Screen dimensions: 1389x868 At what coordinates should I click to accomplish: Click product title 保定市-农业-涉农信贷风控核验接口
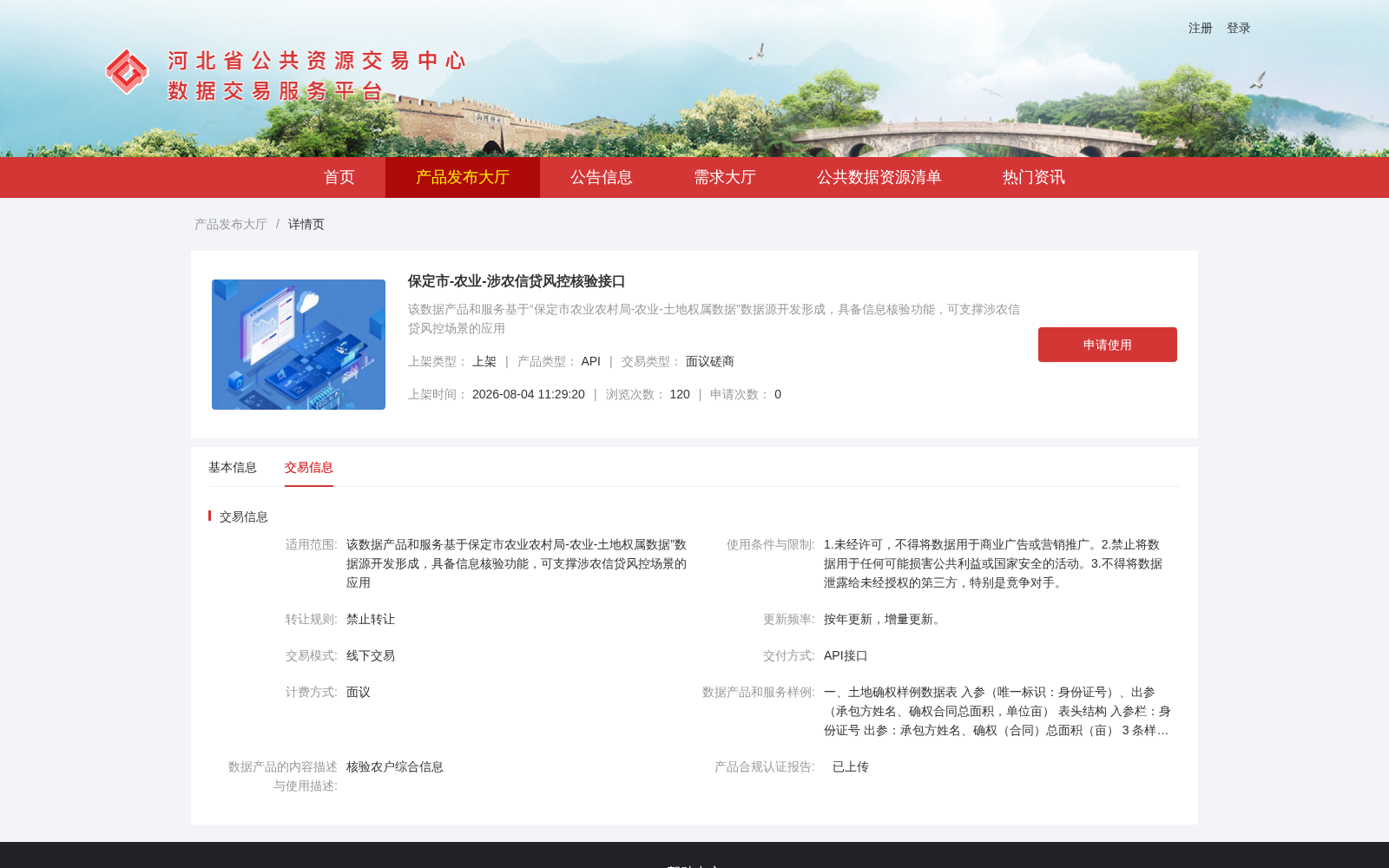click(517, 281)
